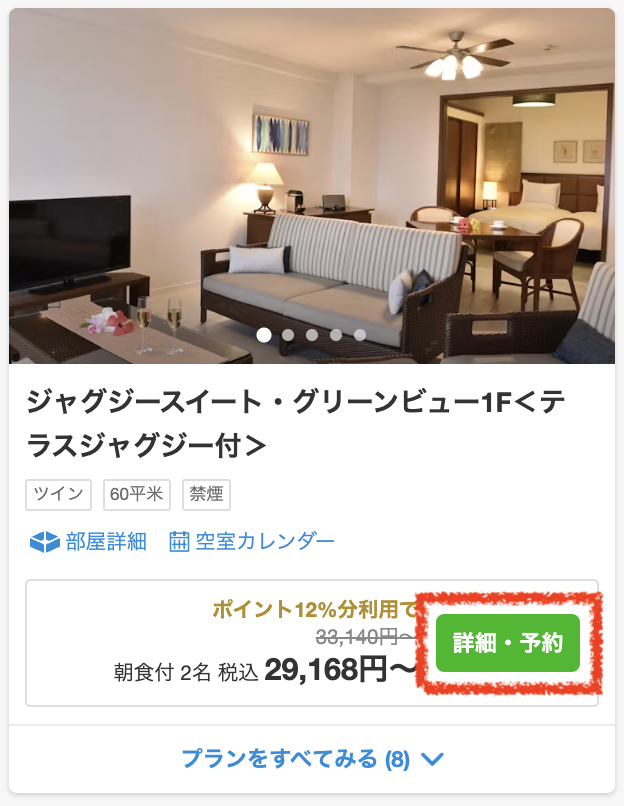This screenshot has width=624, height=806.
Task: Click the 部屋詳細 box icon
Action: click(x=45, y=542)
